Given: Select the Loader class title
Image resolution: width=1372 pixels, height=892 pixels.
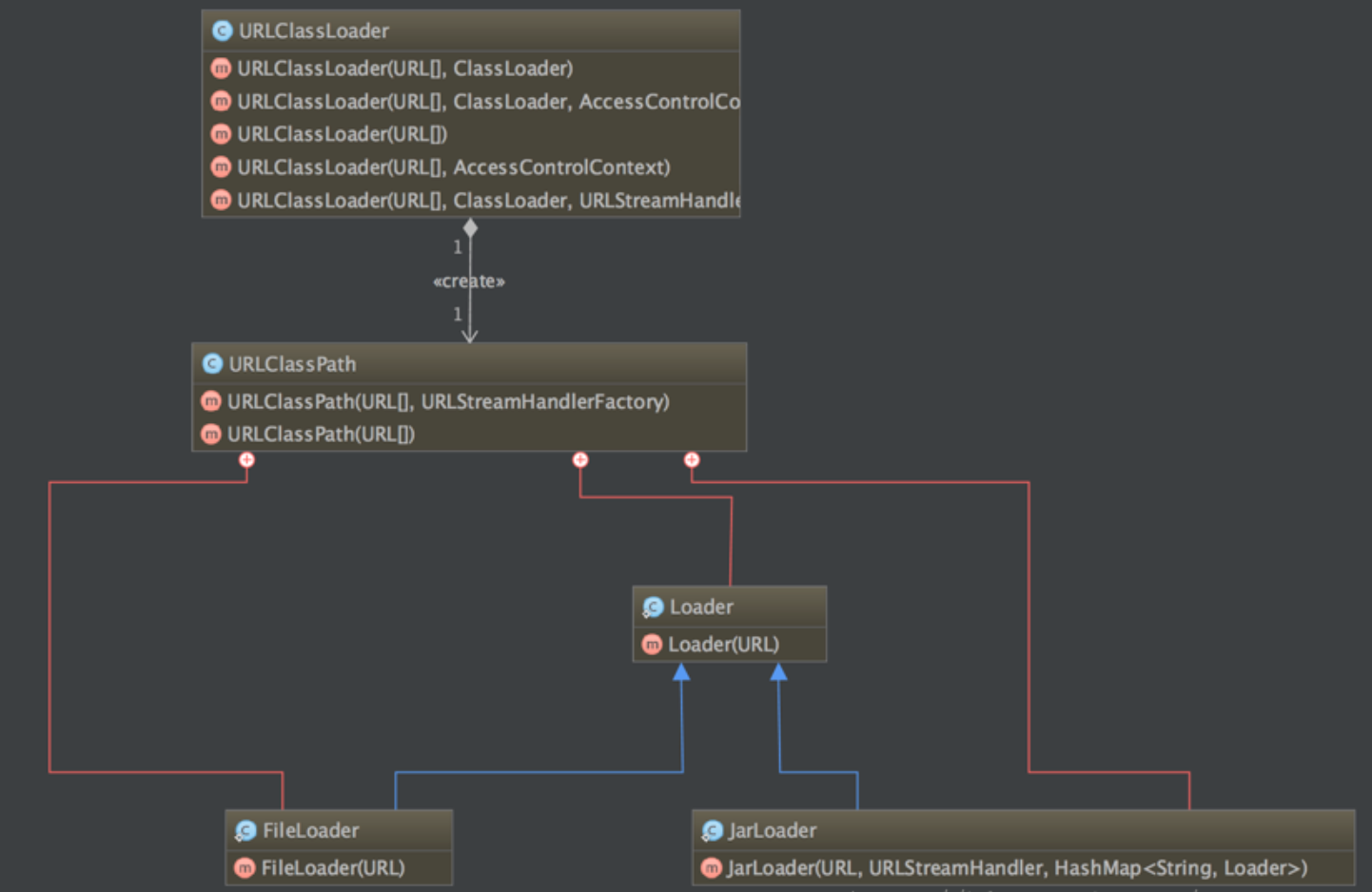Looking at the screenshot, I should 701,607.
